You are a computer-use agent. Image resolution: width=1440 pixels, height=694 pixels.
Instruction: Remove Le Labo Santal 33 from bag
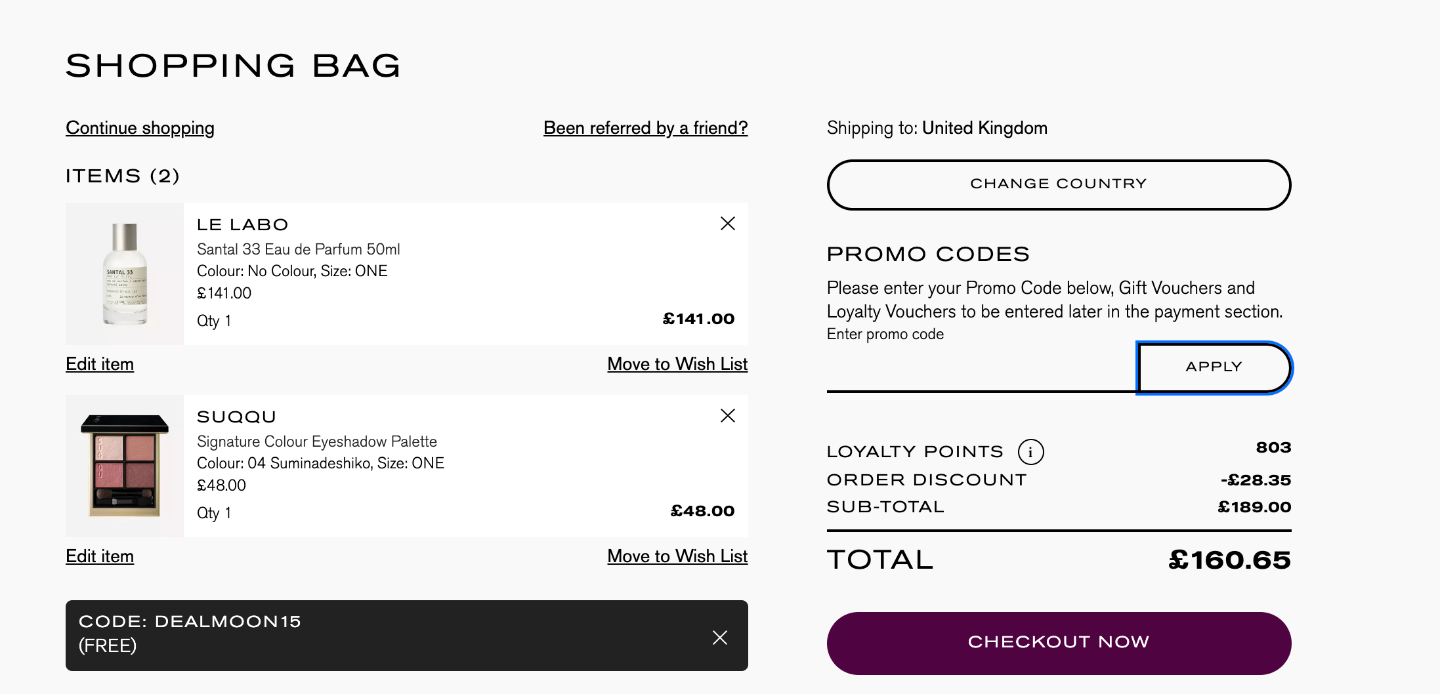click(x=728, y=224)
